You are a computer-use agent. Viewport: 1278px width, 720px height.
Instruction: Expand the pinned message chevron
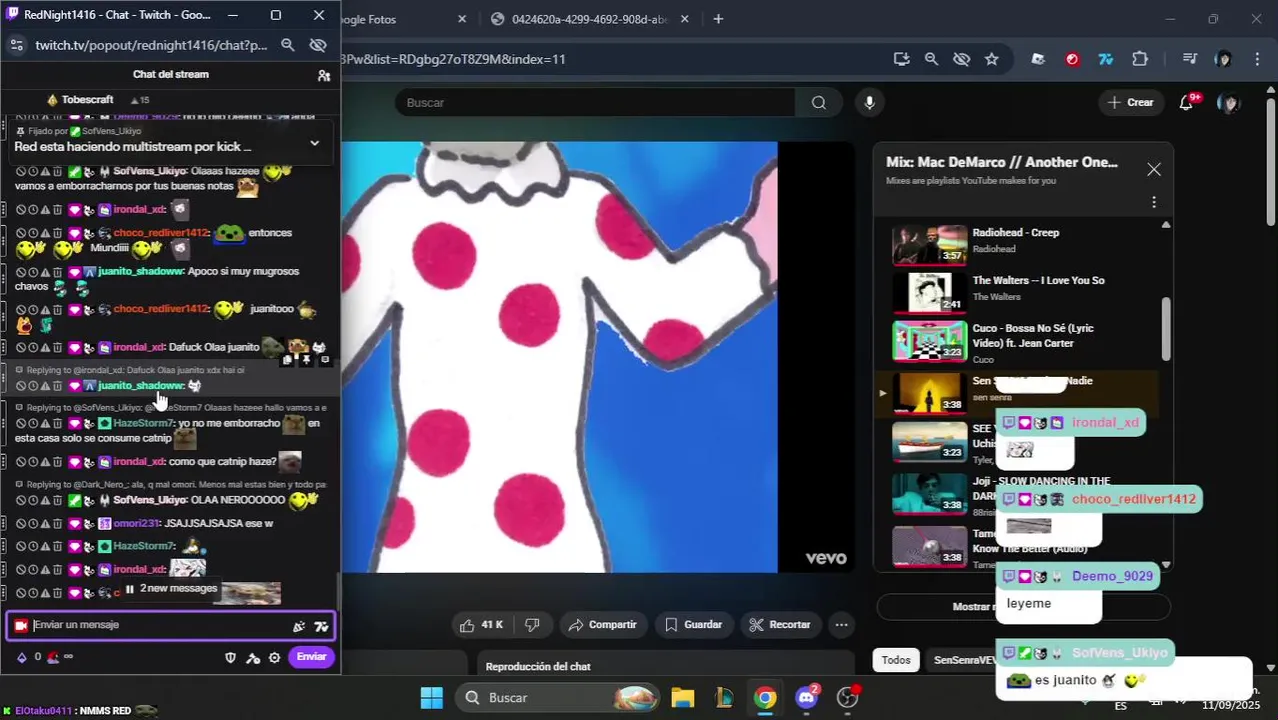pyautogui.click(x=314, y=143)
